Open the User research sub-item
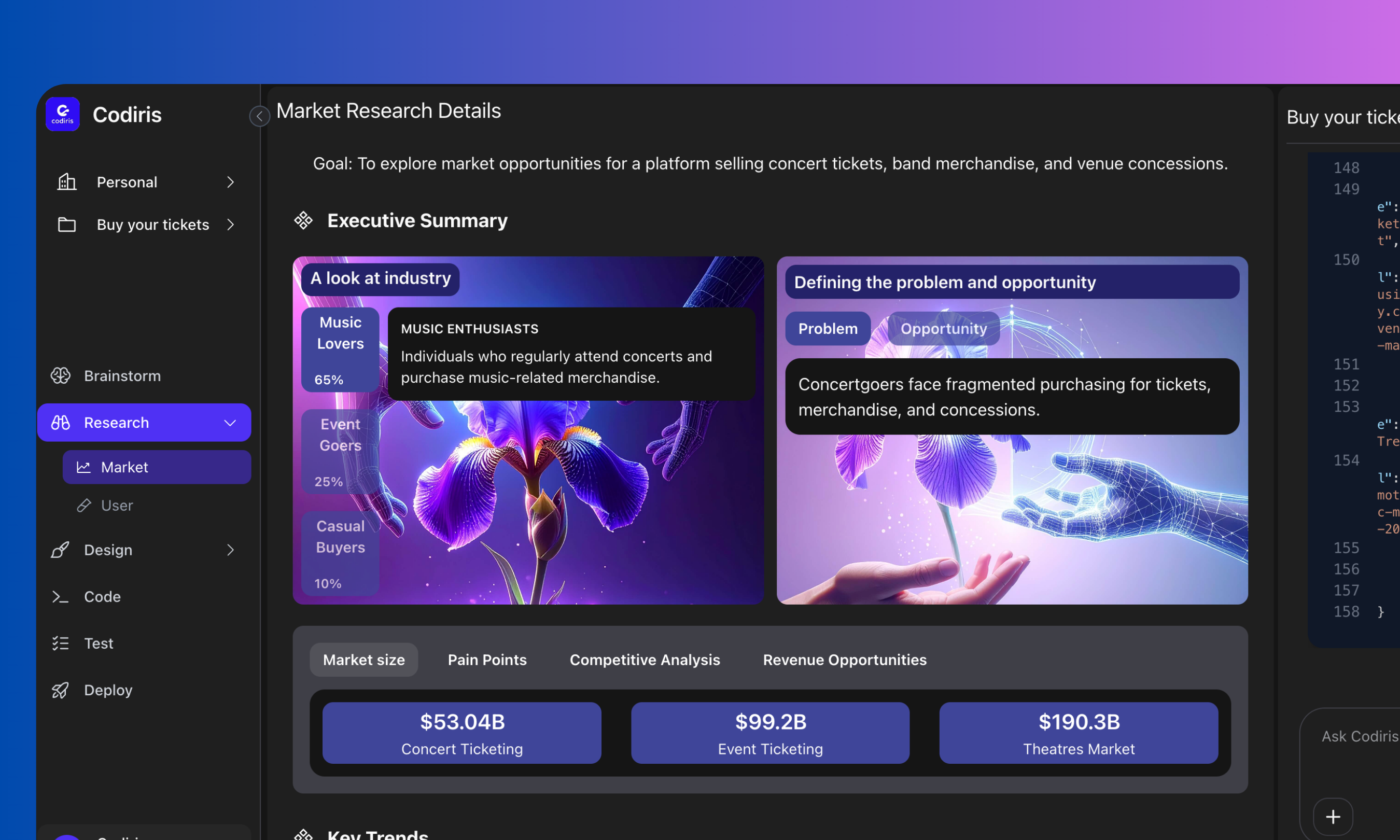This screenshot has height=840, width=1400. pos(117,506)
